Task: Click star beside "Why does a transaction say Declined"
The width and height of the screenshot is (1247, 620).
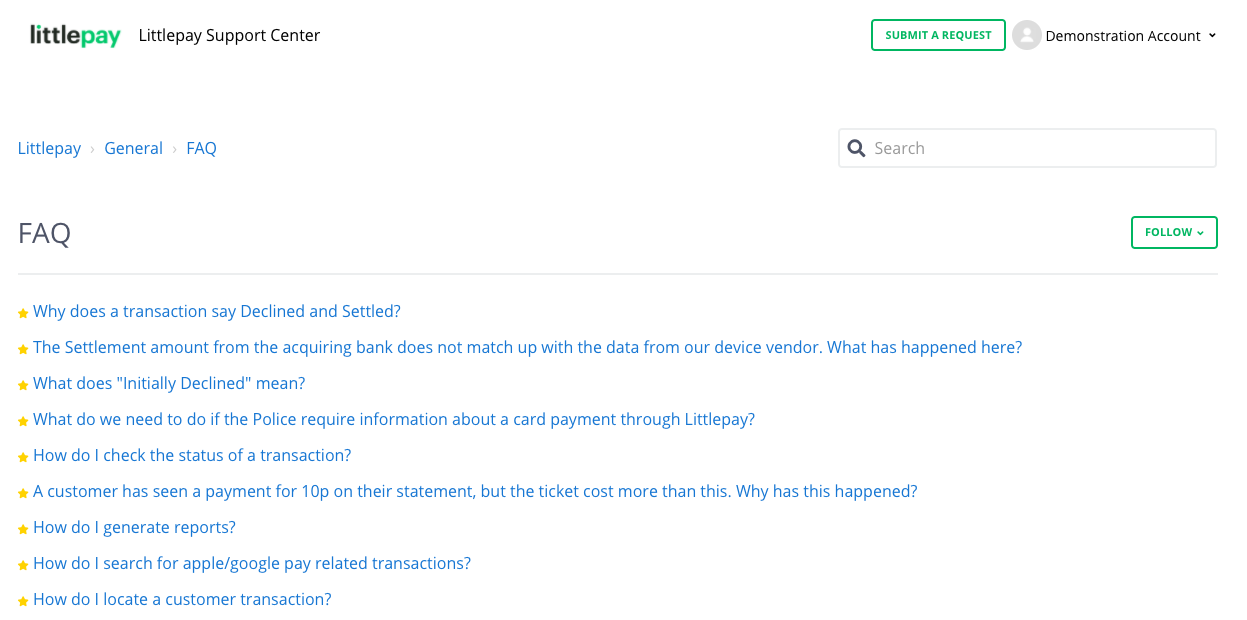Action: coord(23,313)
